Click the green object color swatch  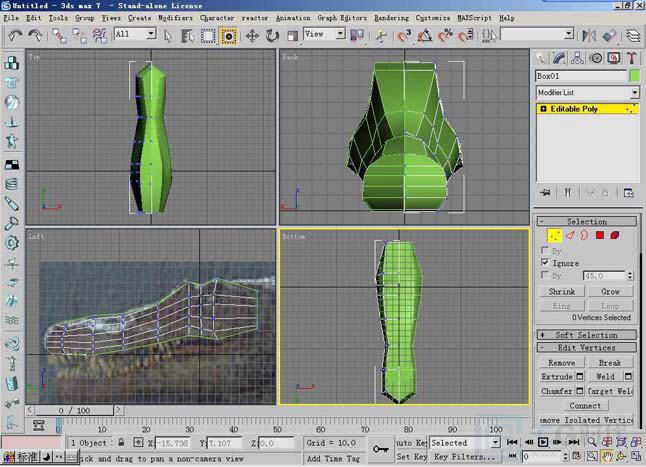click(635, 76)
